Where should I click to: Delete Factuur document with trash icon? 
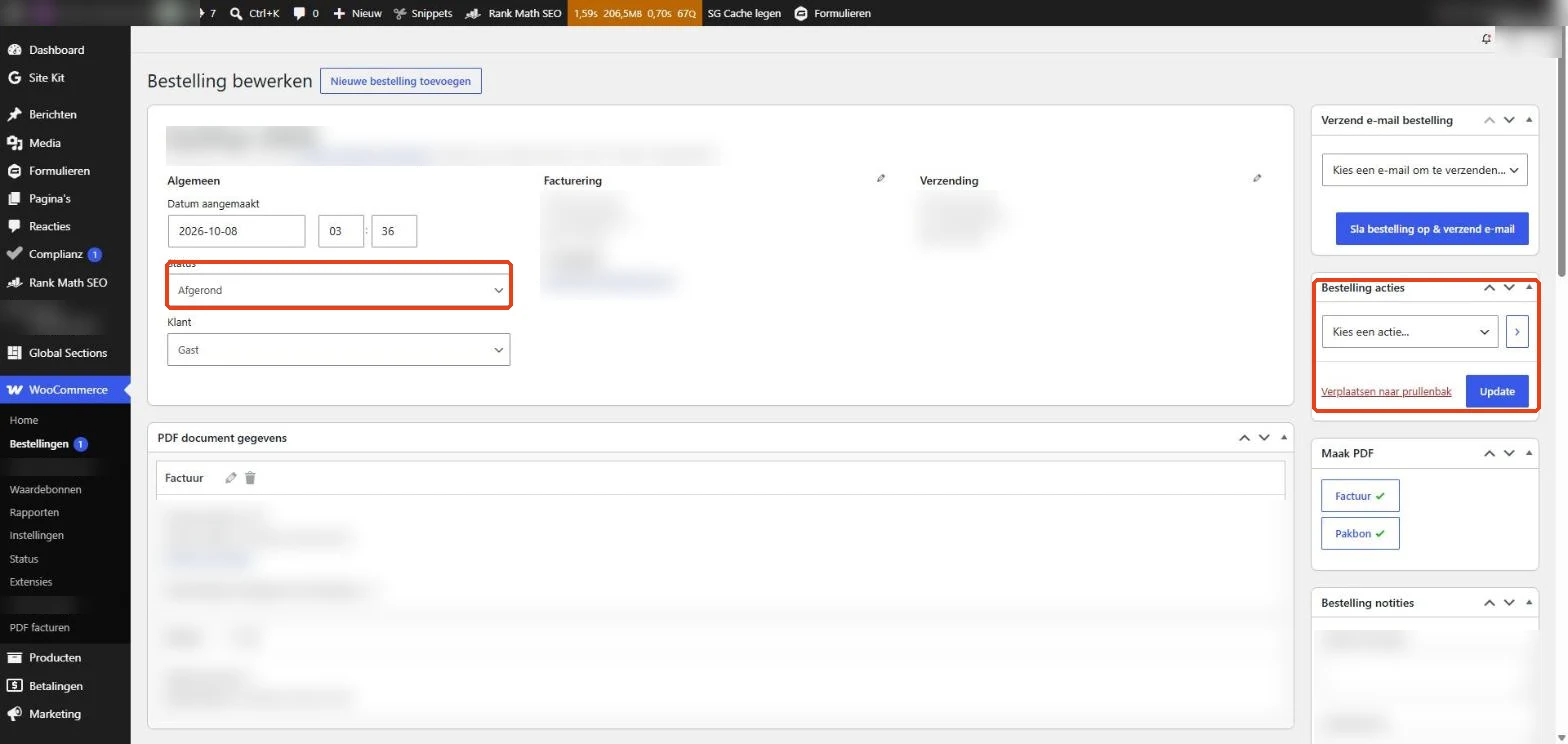tap(250, 478)
